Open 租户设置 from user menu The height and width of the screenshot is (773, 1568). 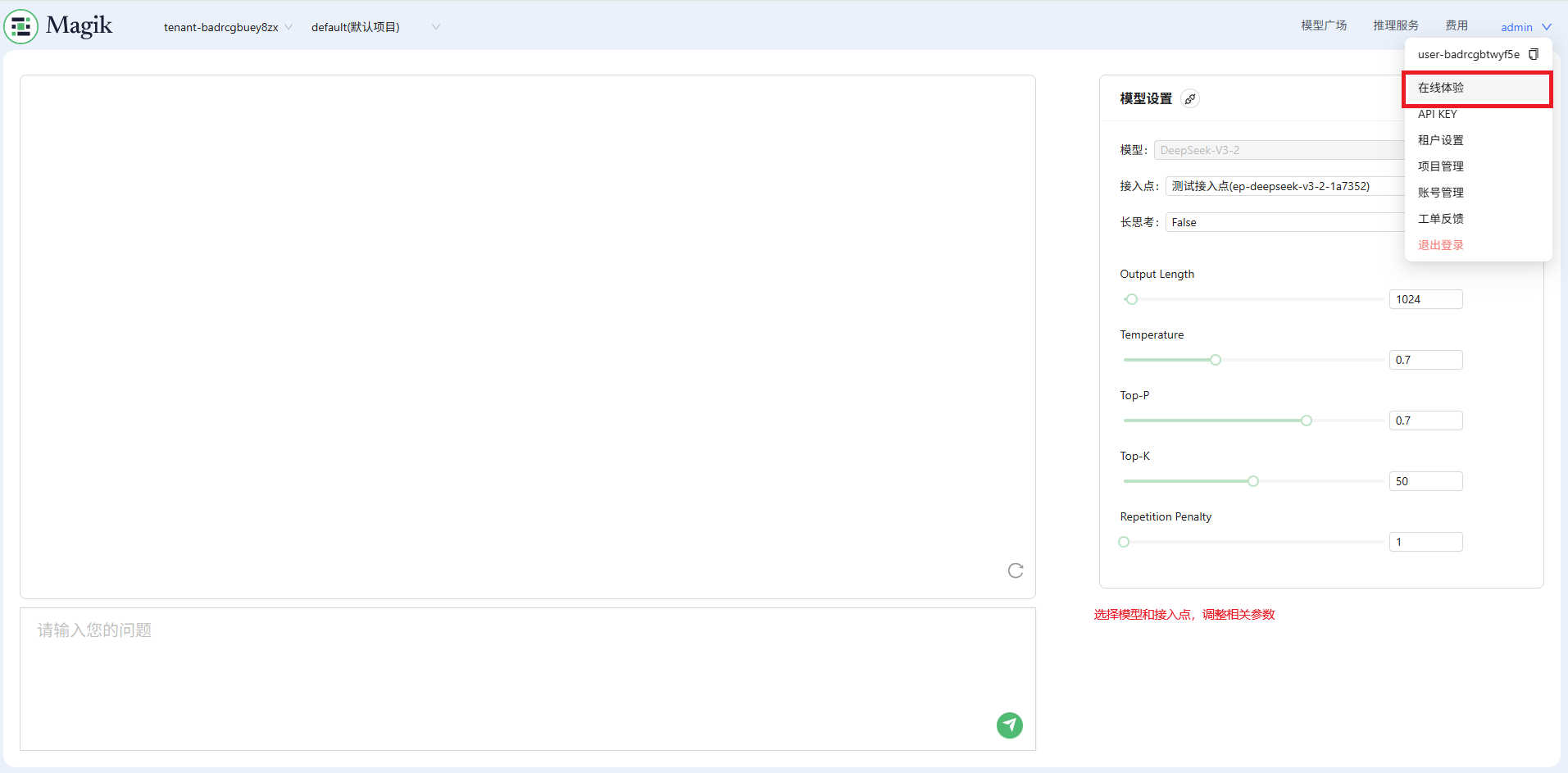pyautogui.click(x=1441, y=140)
